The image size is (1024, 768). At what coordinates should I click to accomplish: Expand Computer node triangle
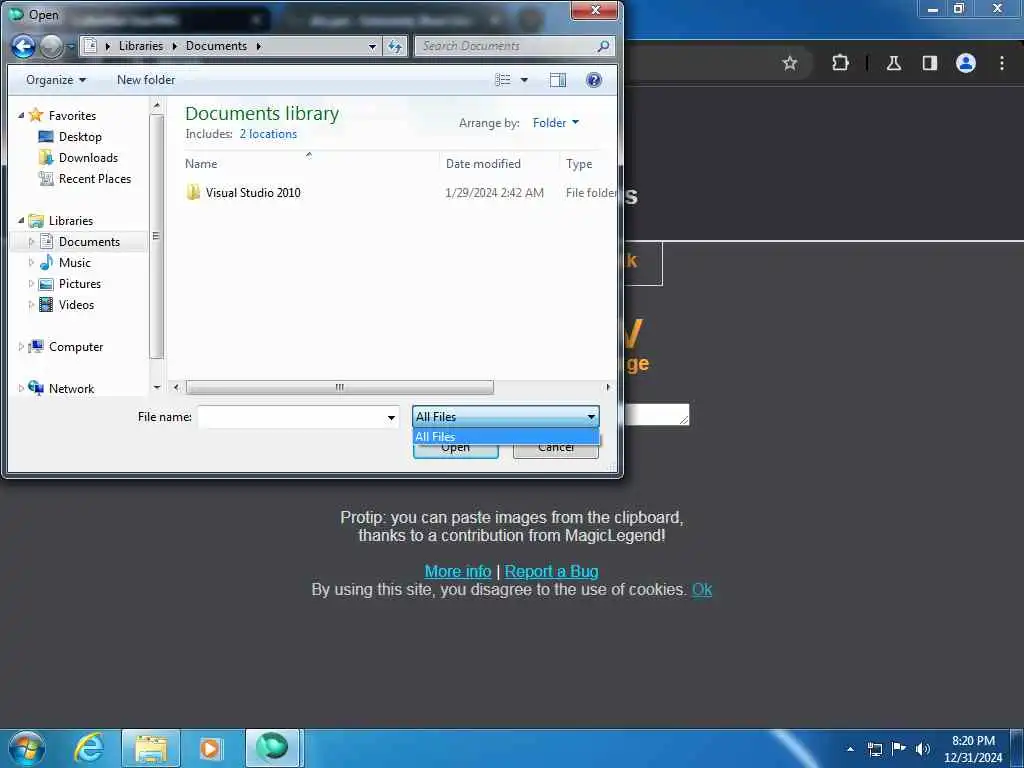(21, 347)
